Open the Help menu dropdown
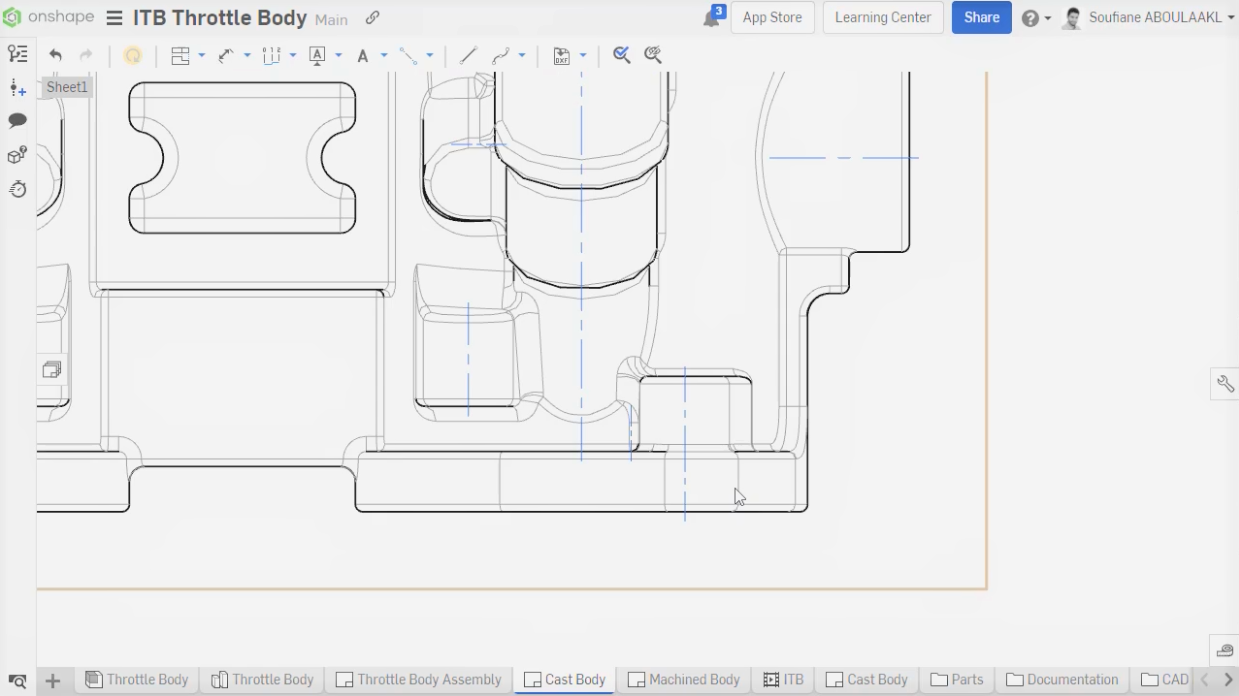Viewport: 1239px width, 696px height. coord(1036,18)
